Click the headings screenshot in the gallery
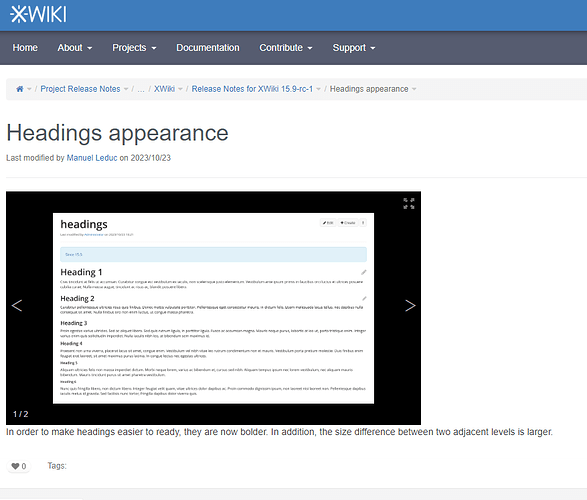This screenshot has width=587, height=500. [213, 308]
